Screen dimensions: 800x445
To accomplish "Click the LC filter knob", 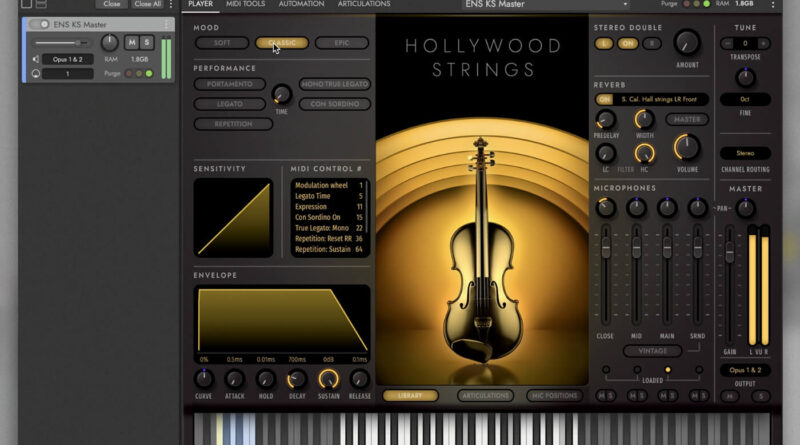I will [x=606, y=153].
